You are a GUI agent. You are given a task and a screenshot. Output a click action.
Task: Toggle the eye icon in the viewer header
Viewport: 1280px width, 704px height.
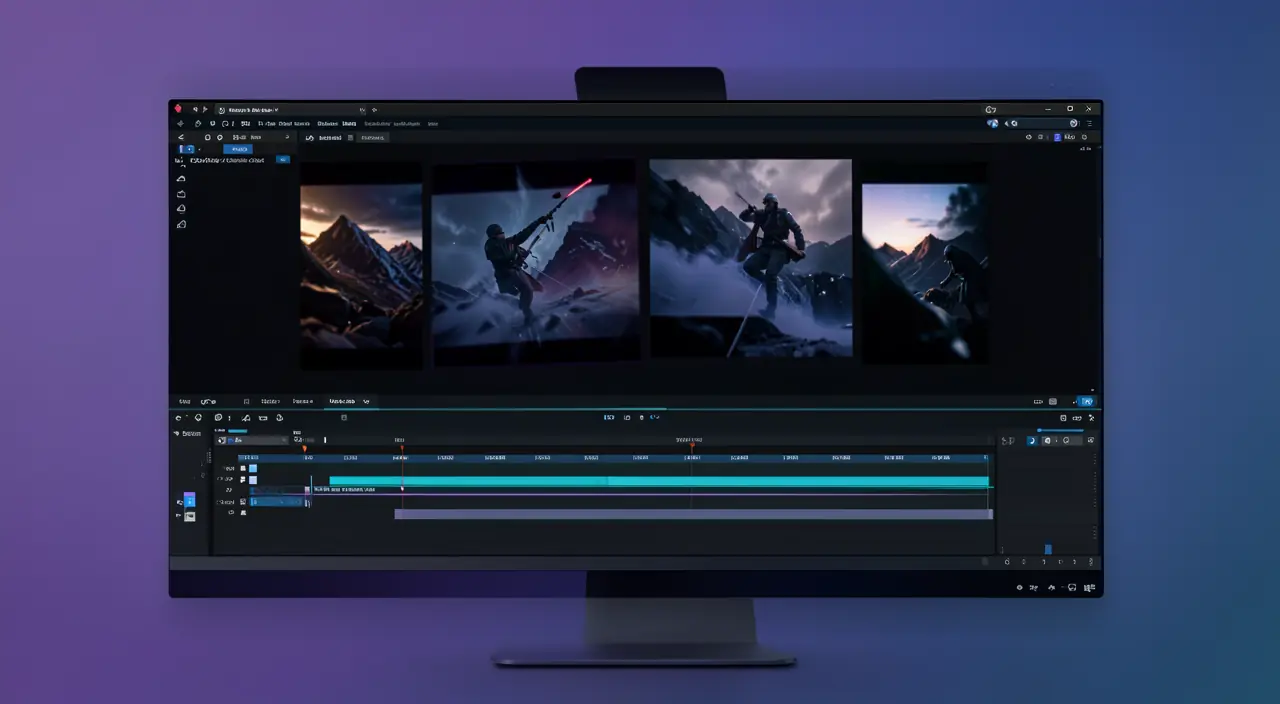coord(1028,136)
